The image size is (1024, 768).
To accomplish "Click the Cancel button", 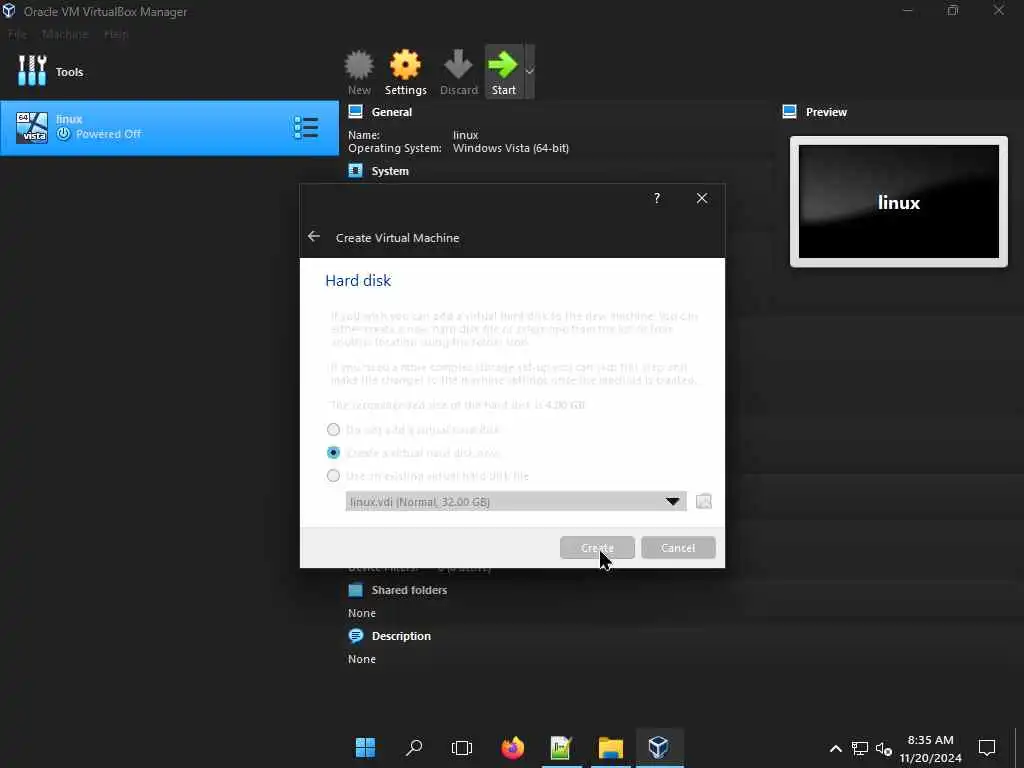I will point(678,548).
